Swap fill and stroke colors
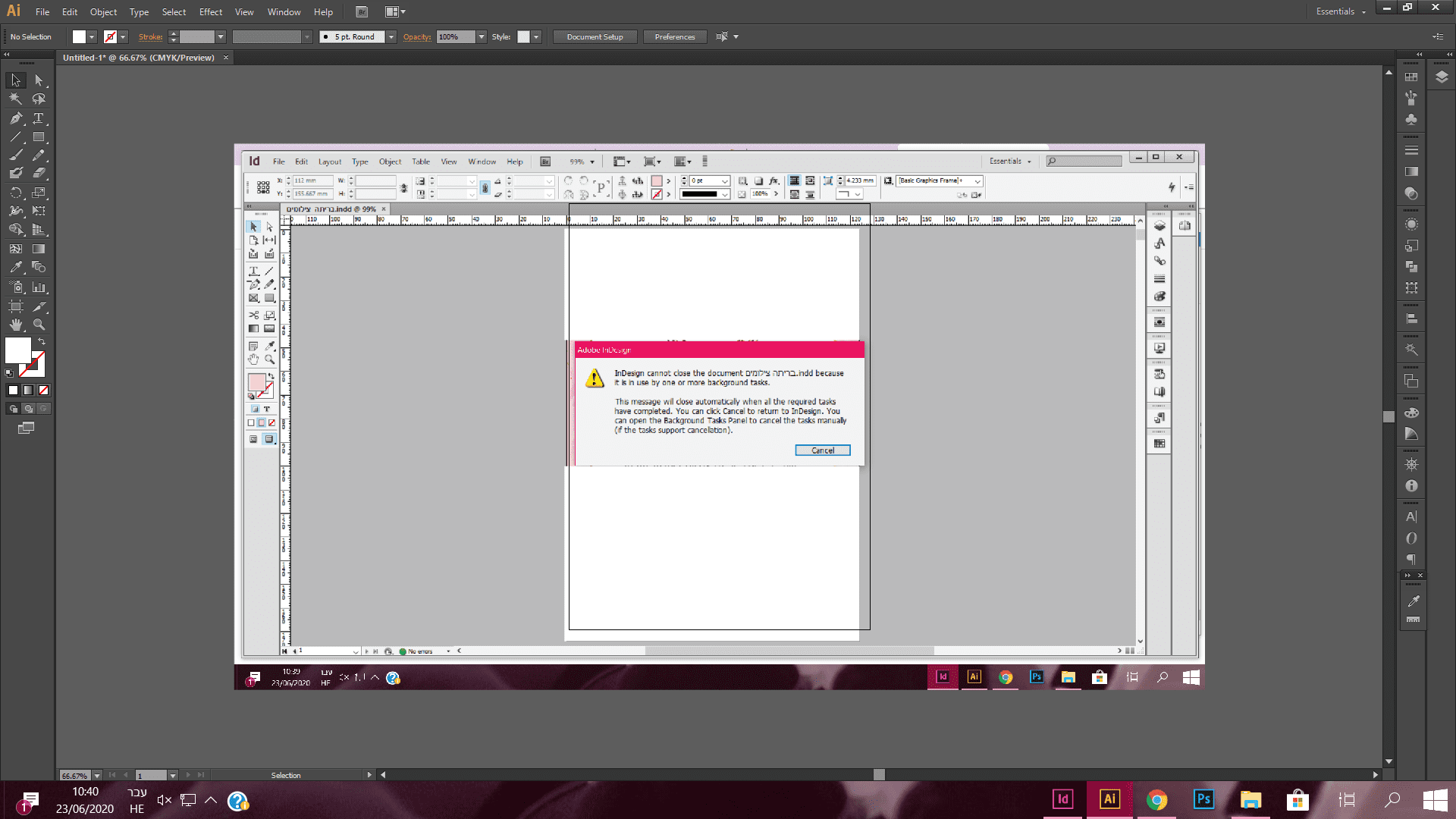Image resolution: width=1456 pixels, height=819 pixels. [42, 342]
